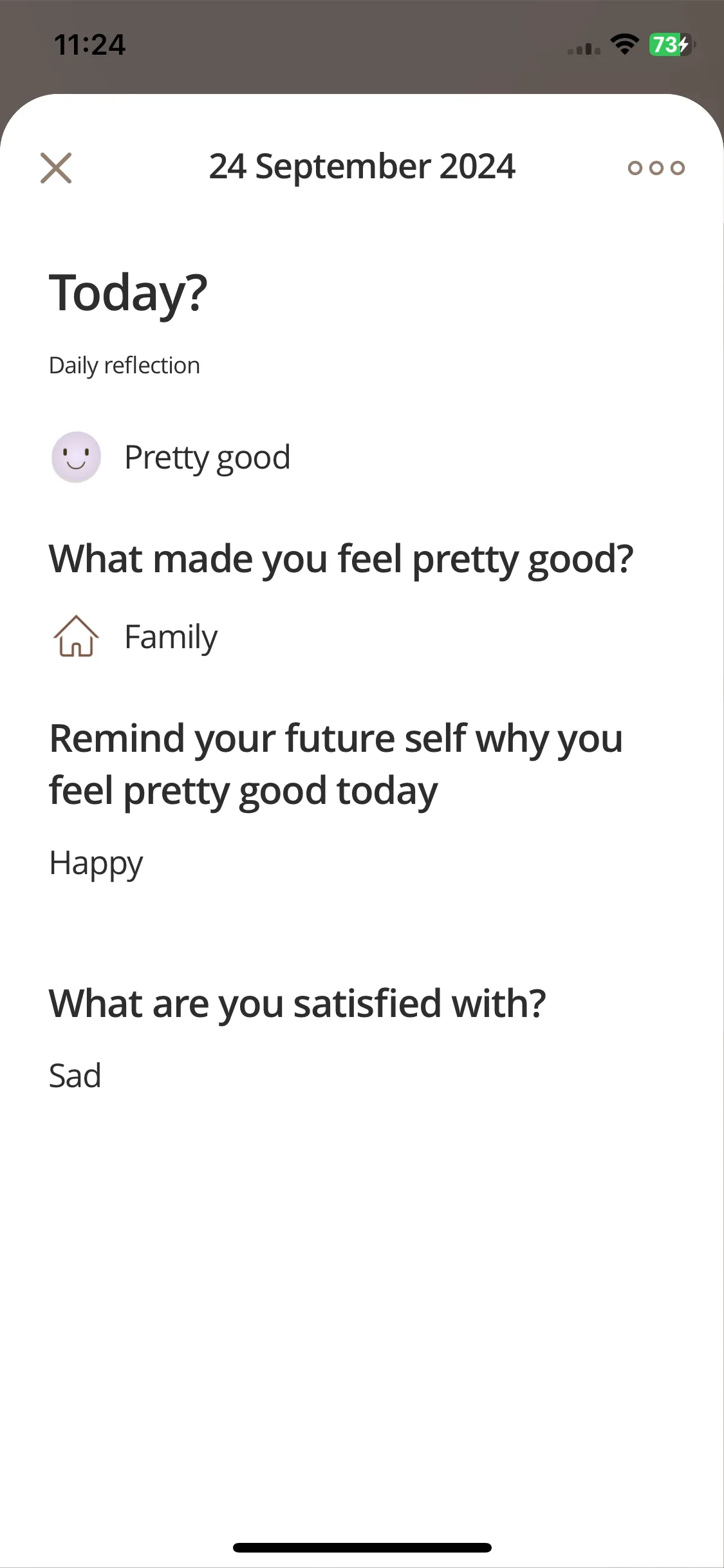
Task: Edit the Happy answer text
Action: coord(96,863)
